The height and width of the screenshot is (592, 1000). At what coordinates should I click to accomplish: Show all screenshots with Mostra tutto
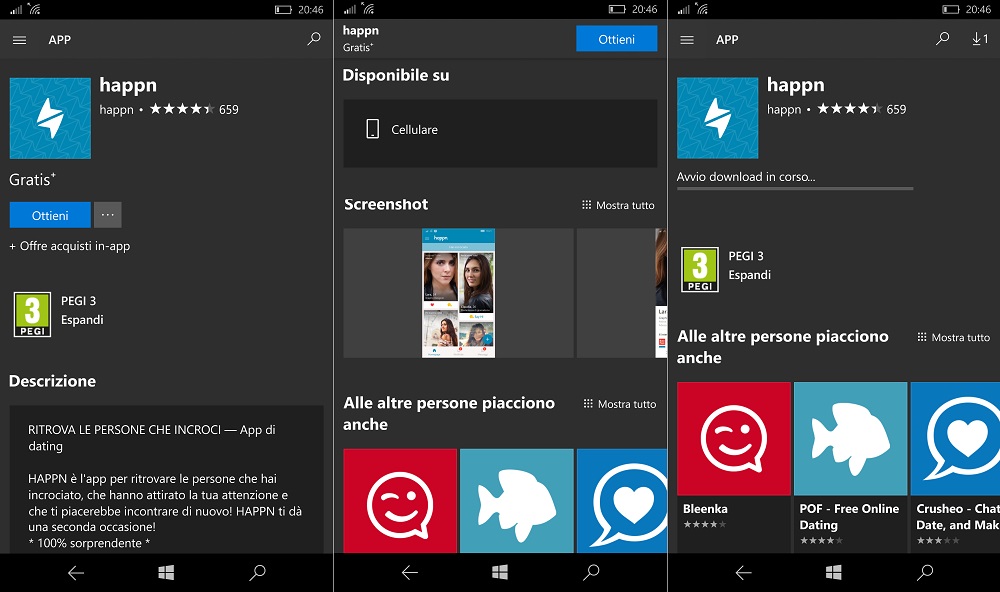click(618, 205)
